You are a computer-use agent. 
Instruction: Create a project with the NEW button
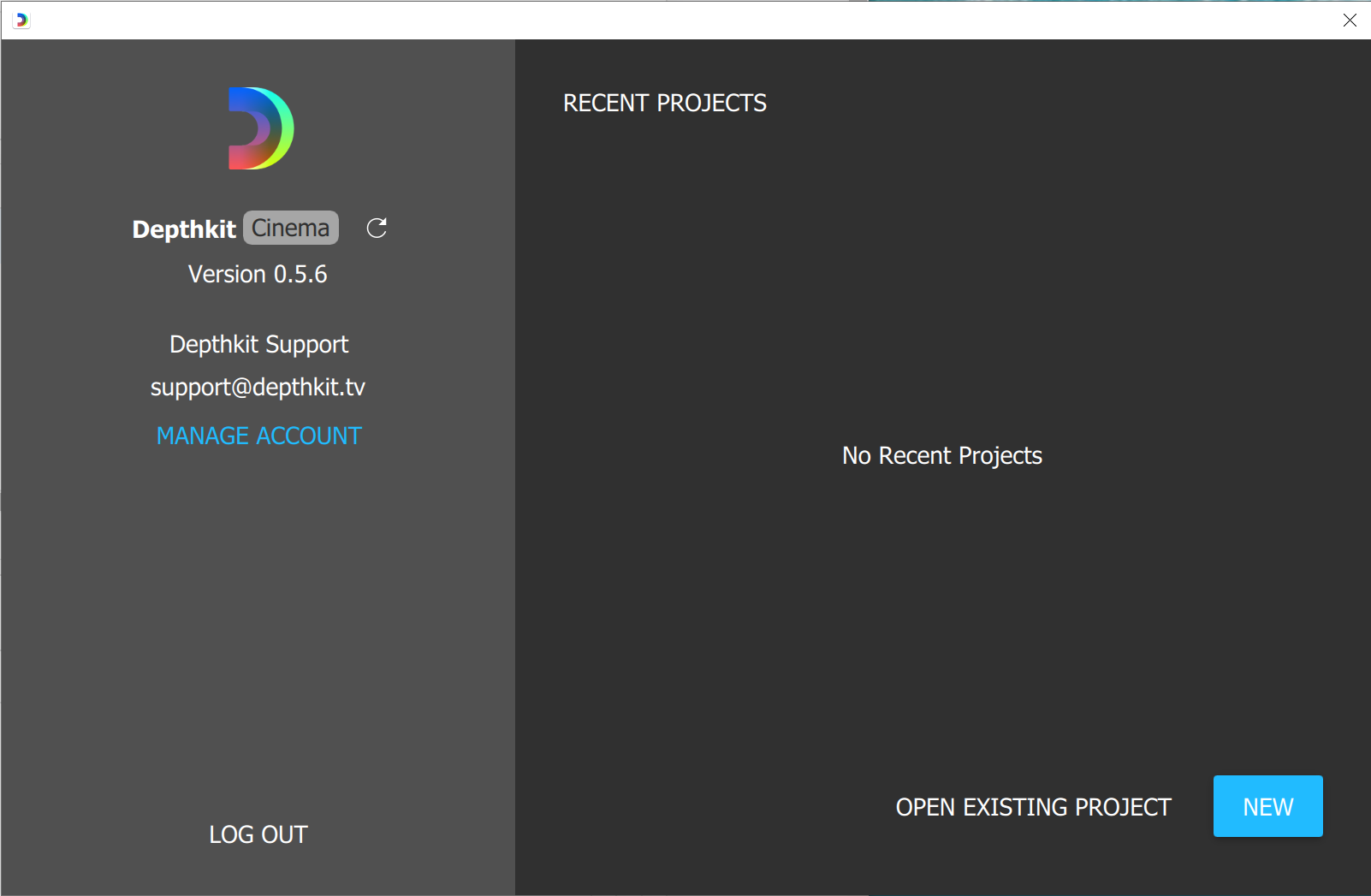pos(1267,806)
